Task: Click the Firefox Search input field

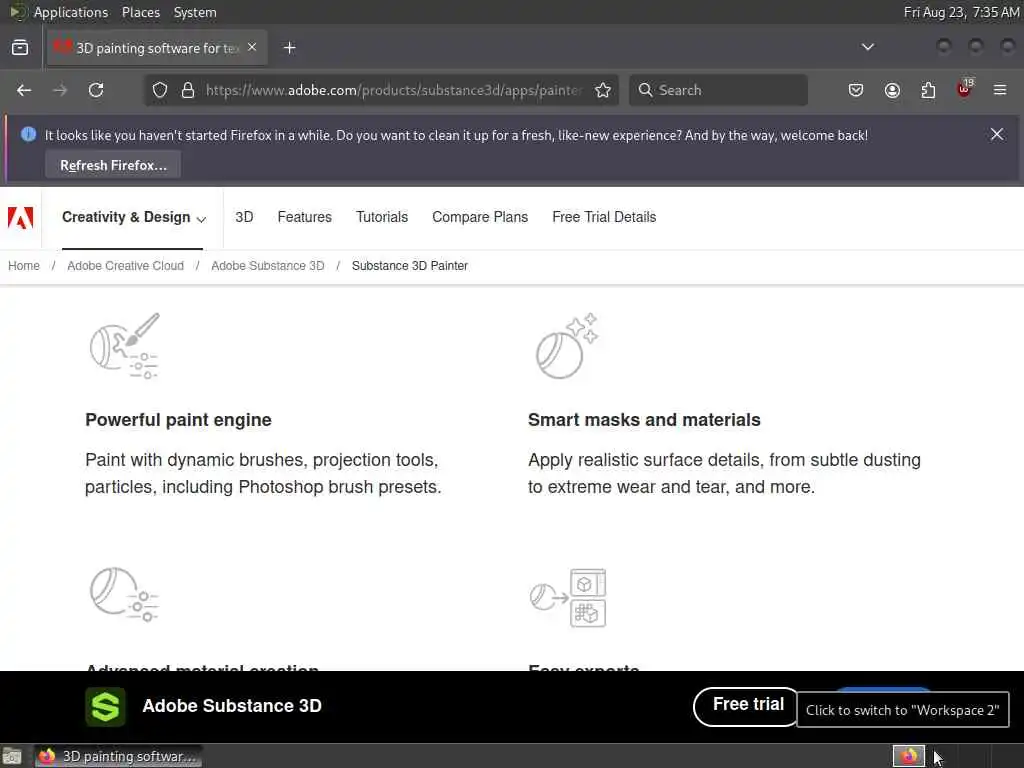Action: 718,90
